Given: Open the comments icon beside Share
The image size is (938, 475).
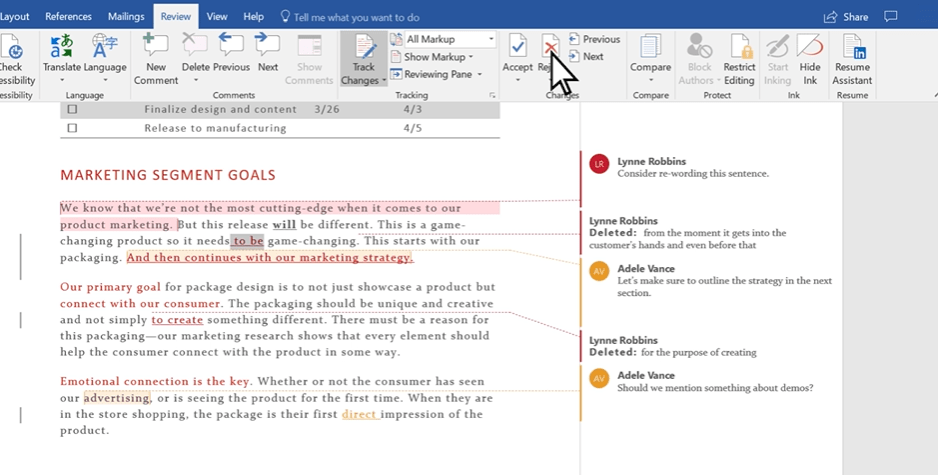Looking at the screenshot, I should (x=891, y=17).
